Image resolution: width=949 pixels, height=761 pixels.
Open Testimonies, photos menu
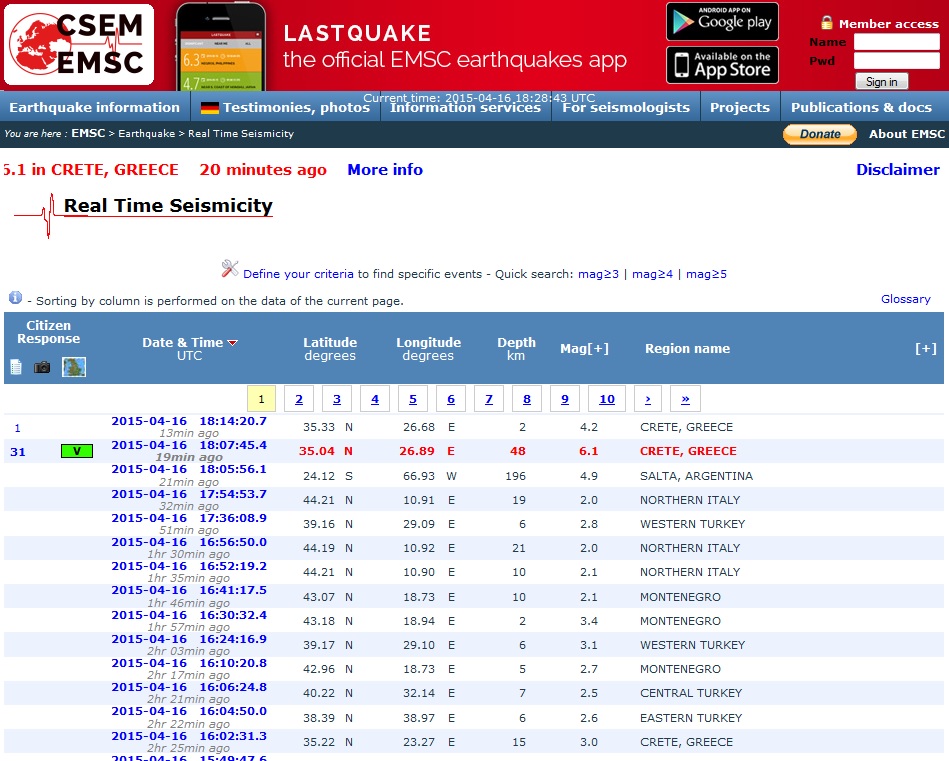pos(296,107)
